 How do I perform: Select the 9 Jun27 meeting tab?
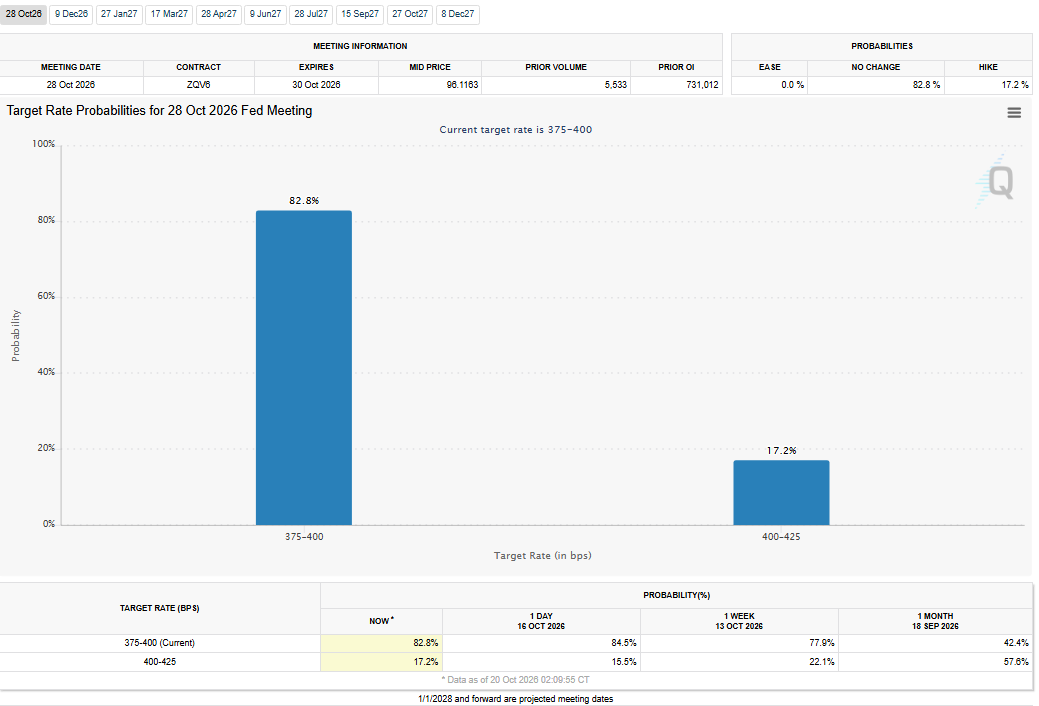[265, 14]
